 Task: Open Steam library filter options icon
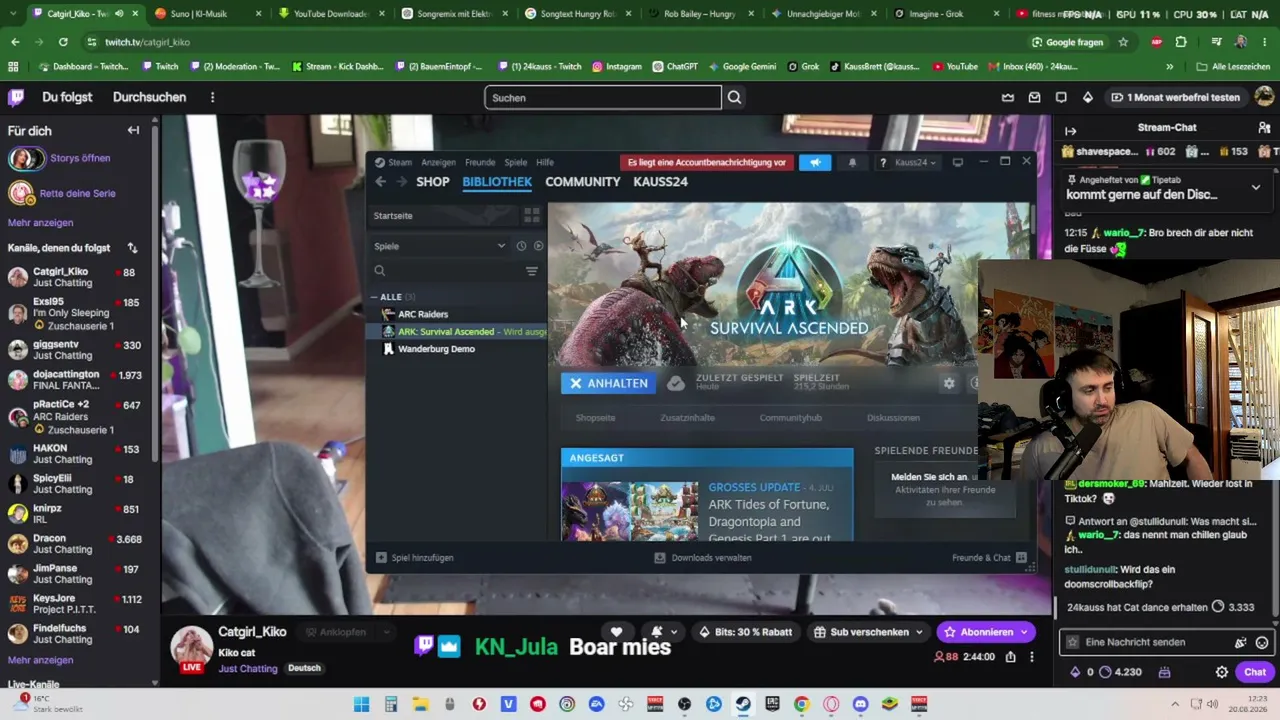click(532, 271)
